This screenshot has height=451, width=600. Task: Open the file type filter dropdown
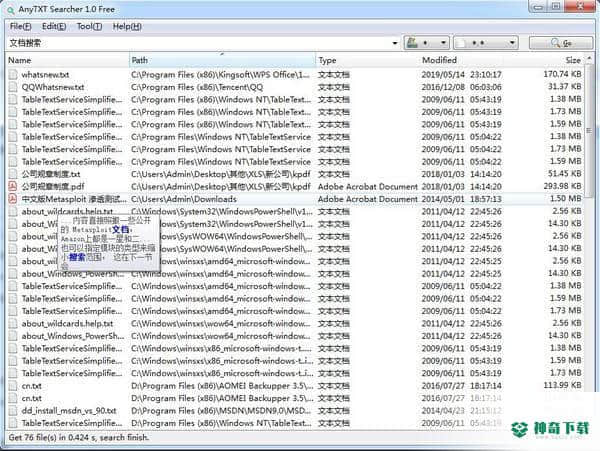point(486,43)
